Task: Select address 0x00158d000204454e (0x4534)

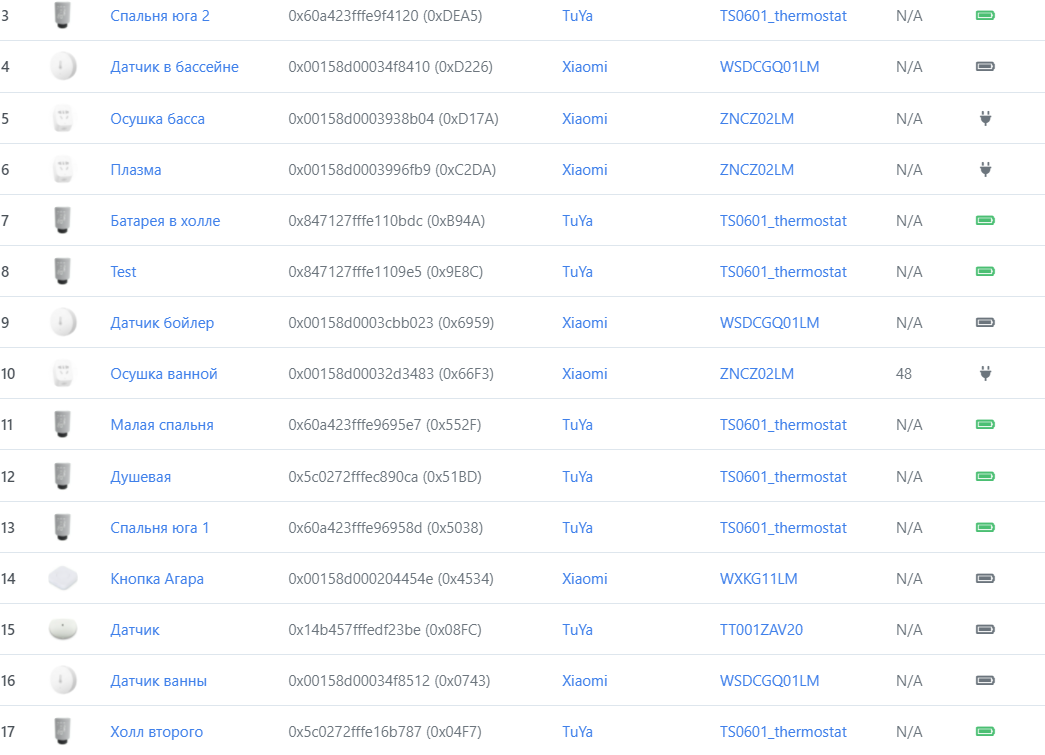Action: coord(391,579)
